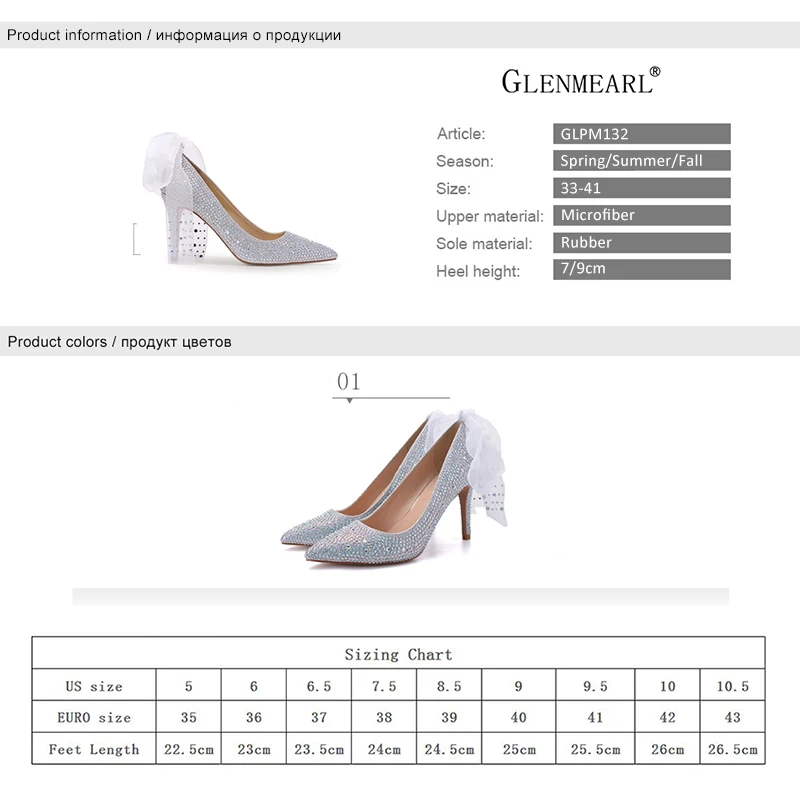800x800 pixels.
Task: Click feet length cell 23cm
Action: [x=254, y=749]
